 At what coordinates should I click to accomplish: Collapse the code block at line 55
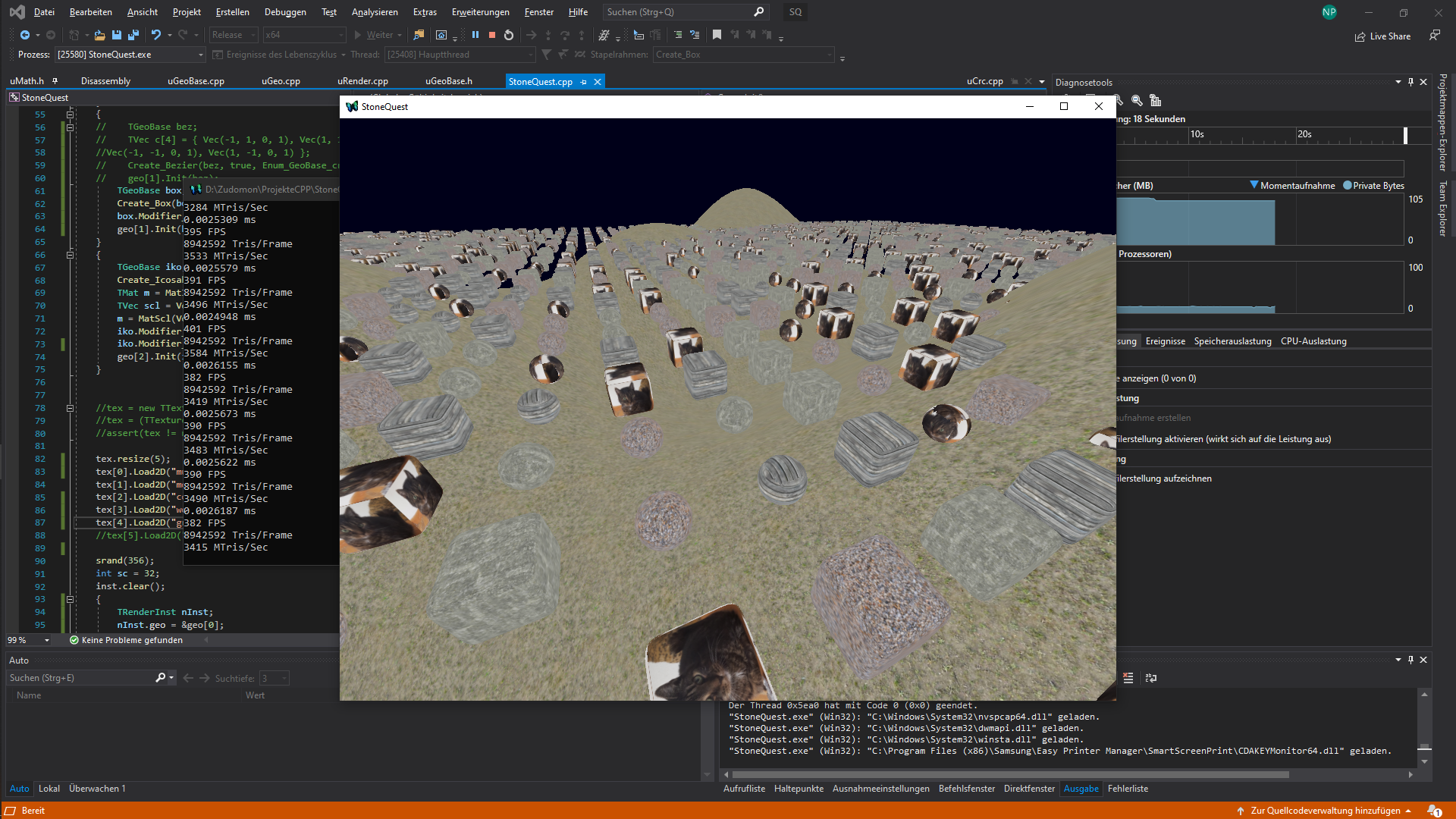[x=70, y=115]
